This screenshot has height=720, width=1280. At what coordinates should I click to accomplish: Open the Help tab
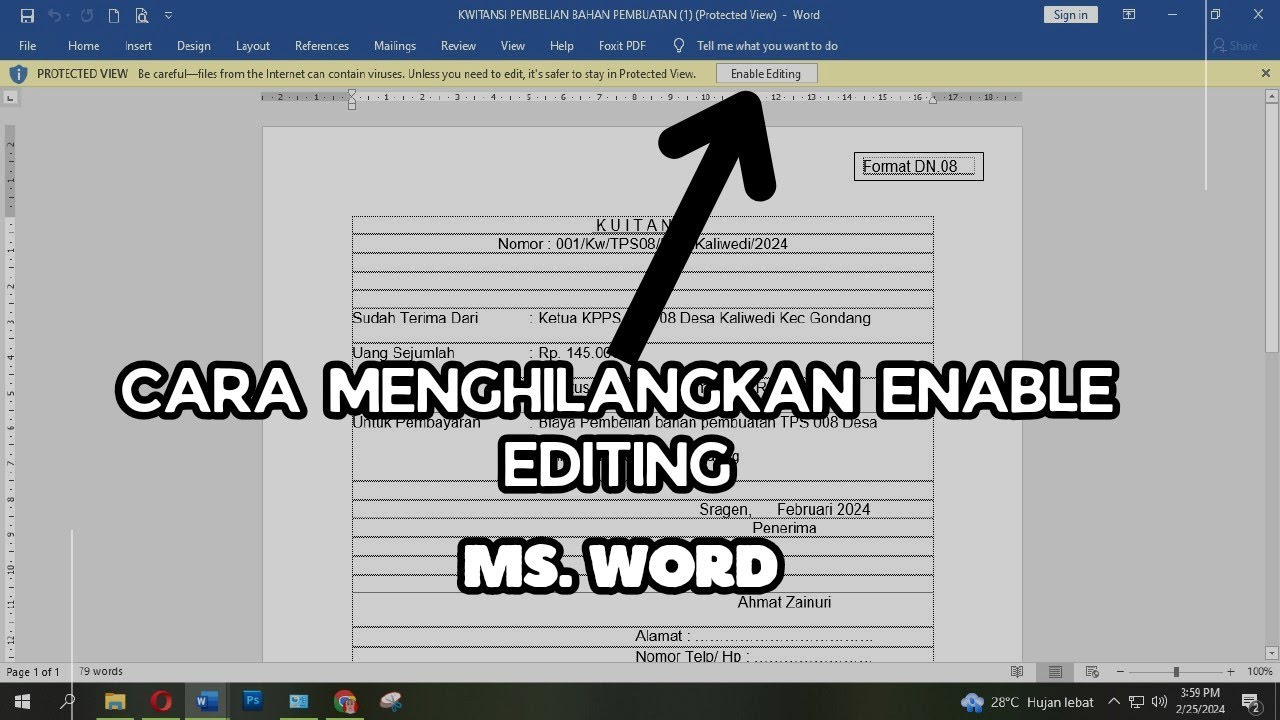click(x=561, y=46)
